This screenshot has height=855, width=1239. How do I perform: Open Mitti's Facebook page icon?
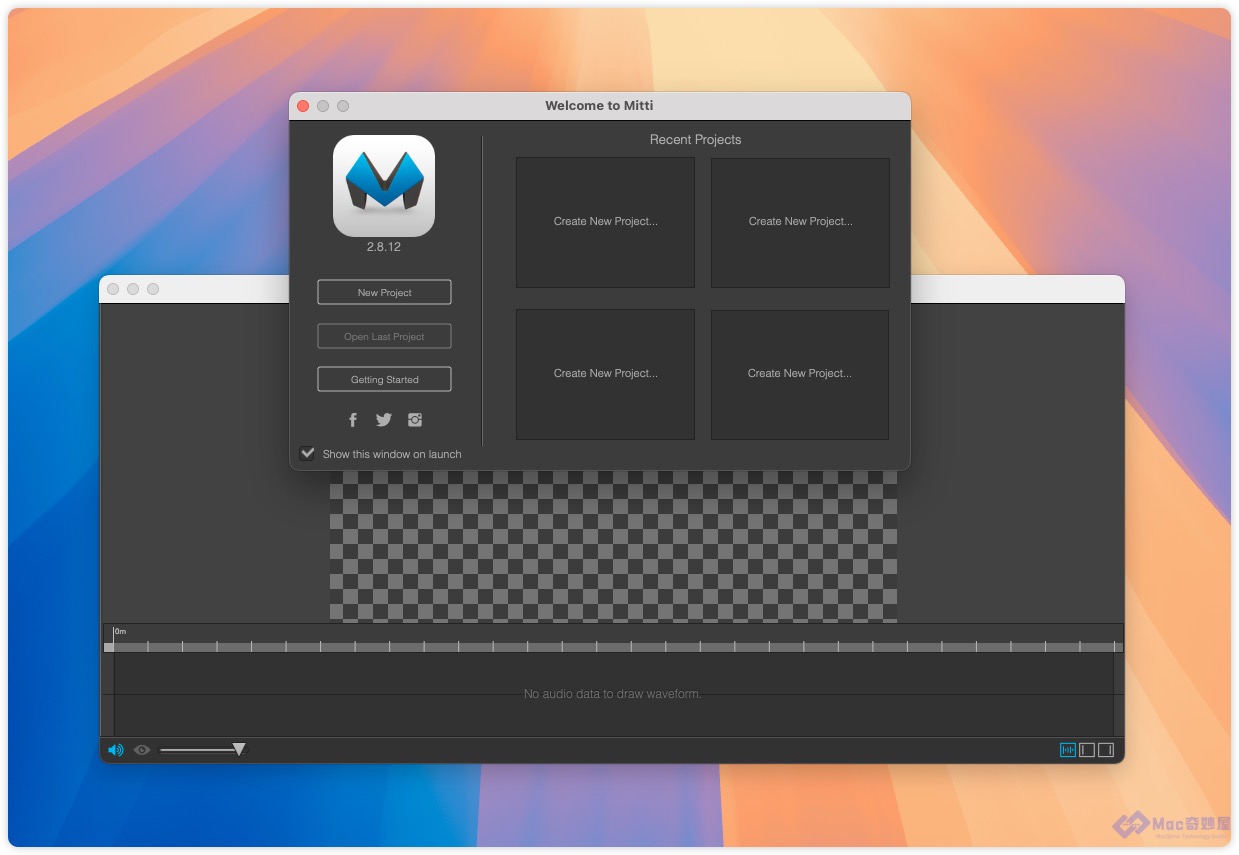coord(353,420)
